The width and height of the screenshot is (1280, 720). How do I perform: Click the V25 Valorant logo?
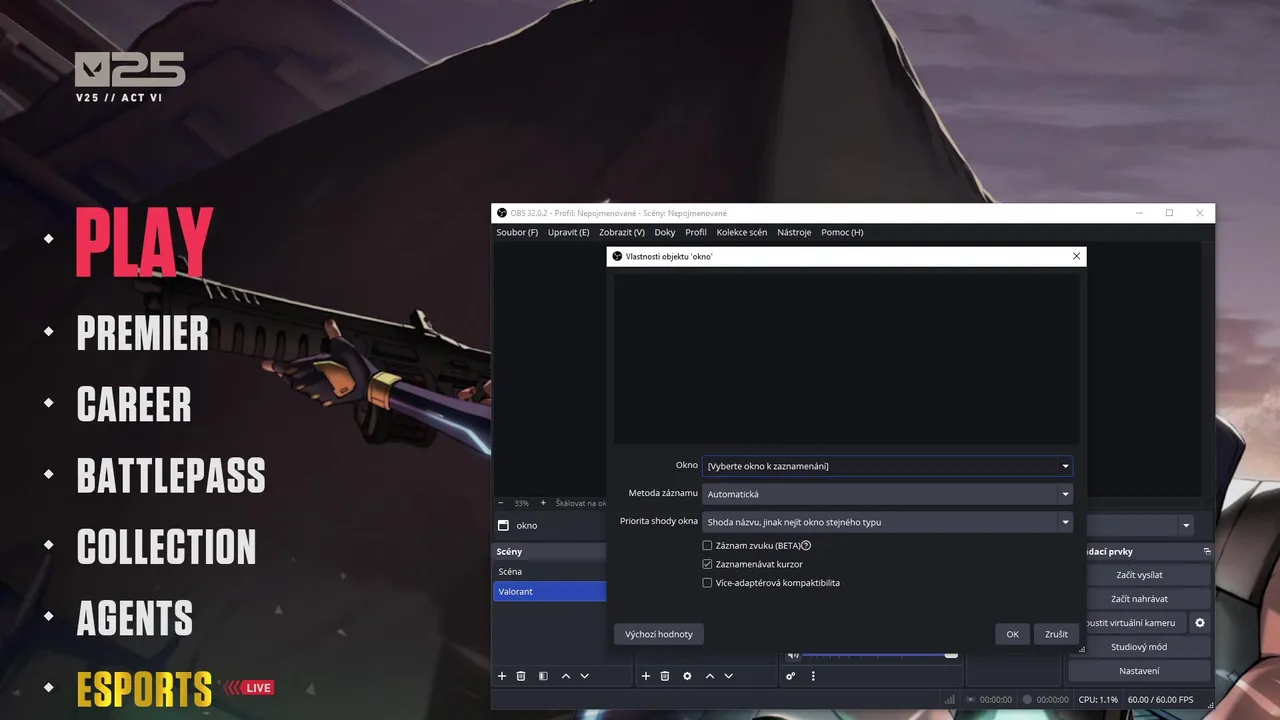click(x=130, y=70)
